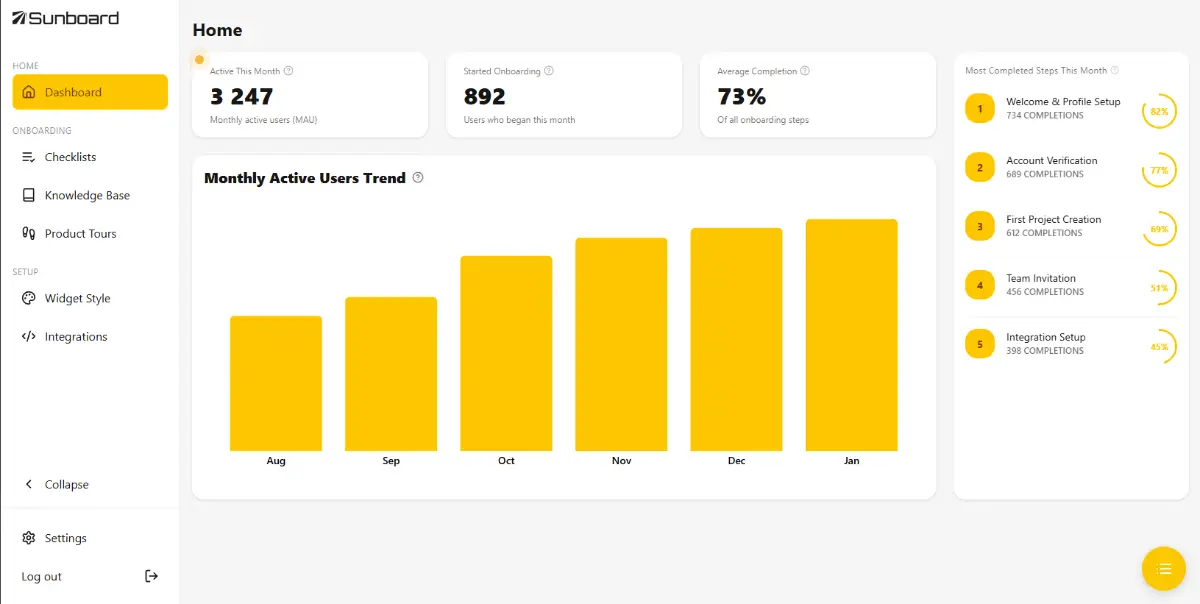Show help for Most Completed Steps

[1115, 71]
